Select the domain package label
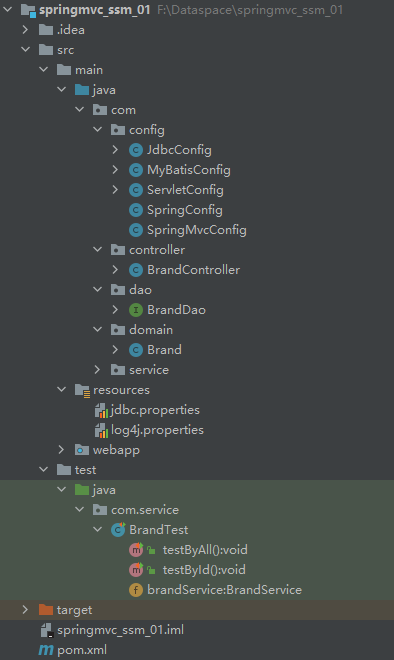This screenshot has width=394, height=660. [151, 330]
